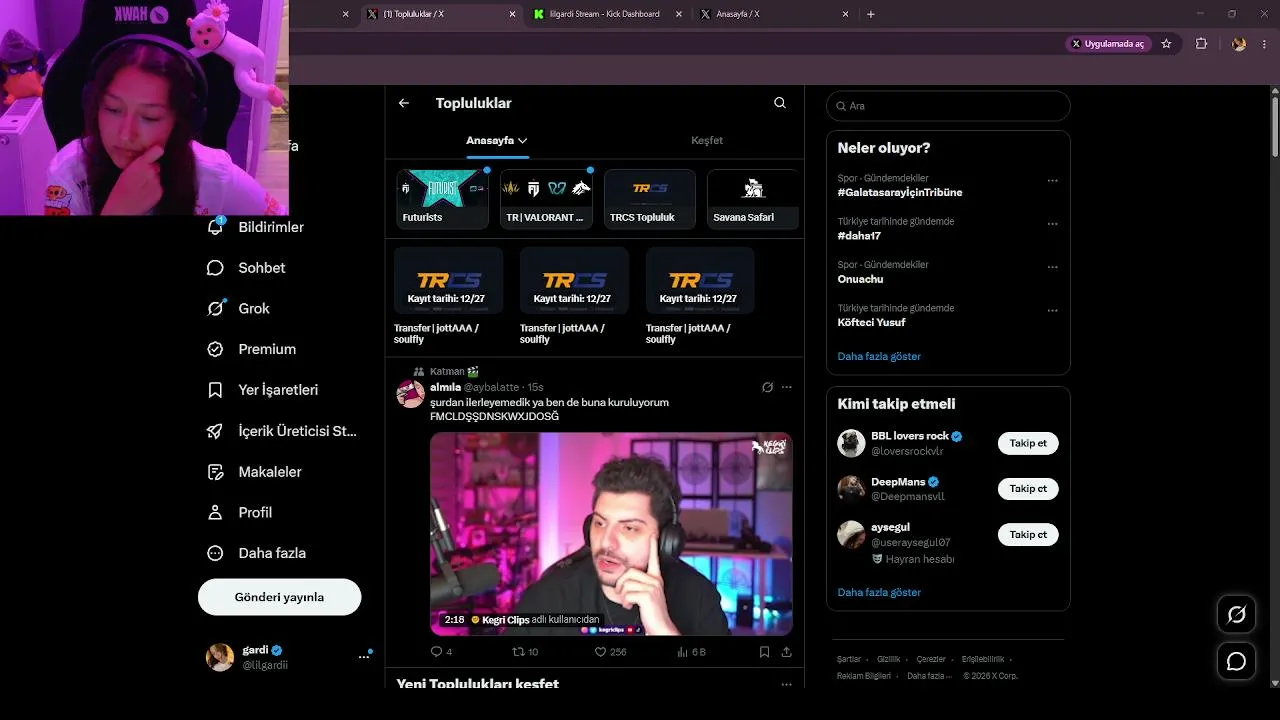Switch to lilgardi Stream Kick Dashboard tab
1280x720 pixels.
tap(607, 14)
